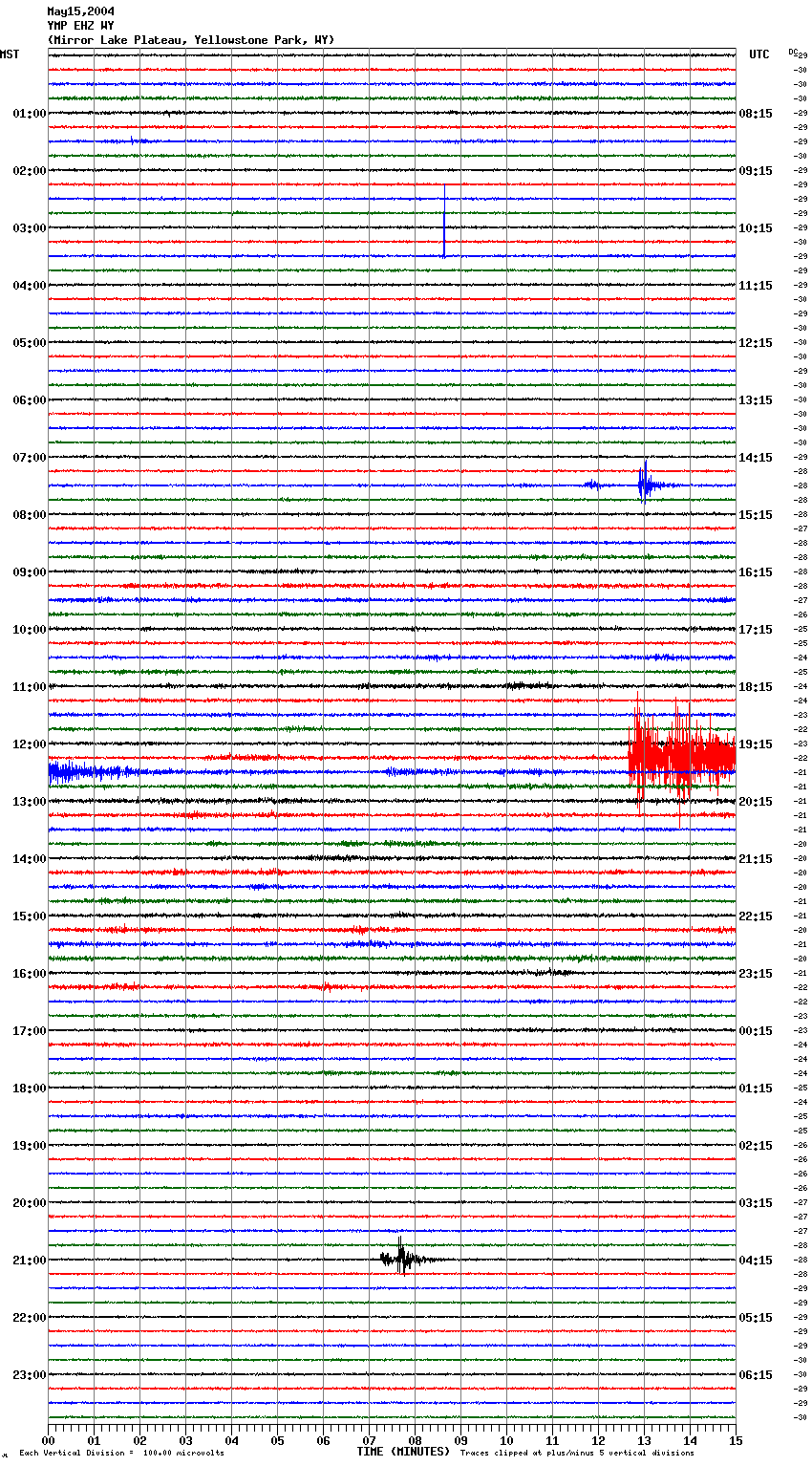The image size is (812, 1466).
Task: Click the 14:15 UTC time label
Action: coord(756,458)
